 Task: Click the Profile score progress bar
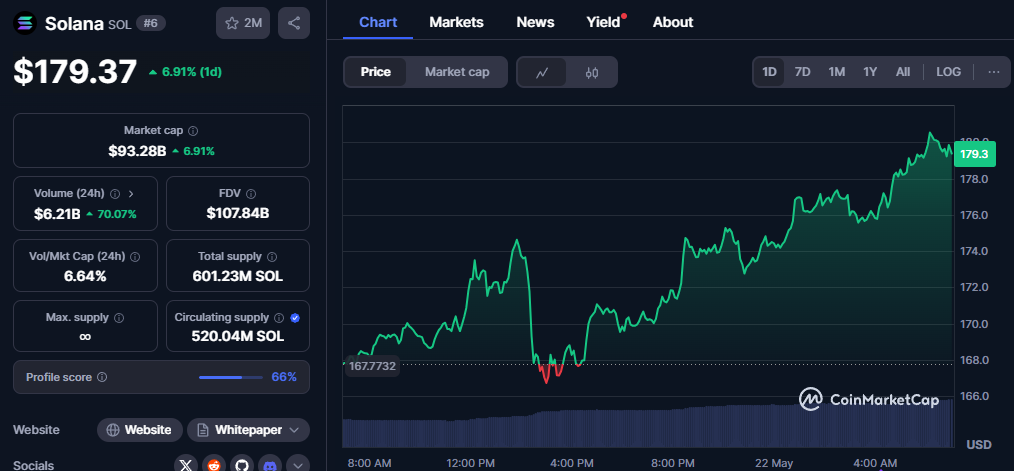click(x=231, y=377)
